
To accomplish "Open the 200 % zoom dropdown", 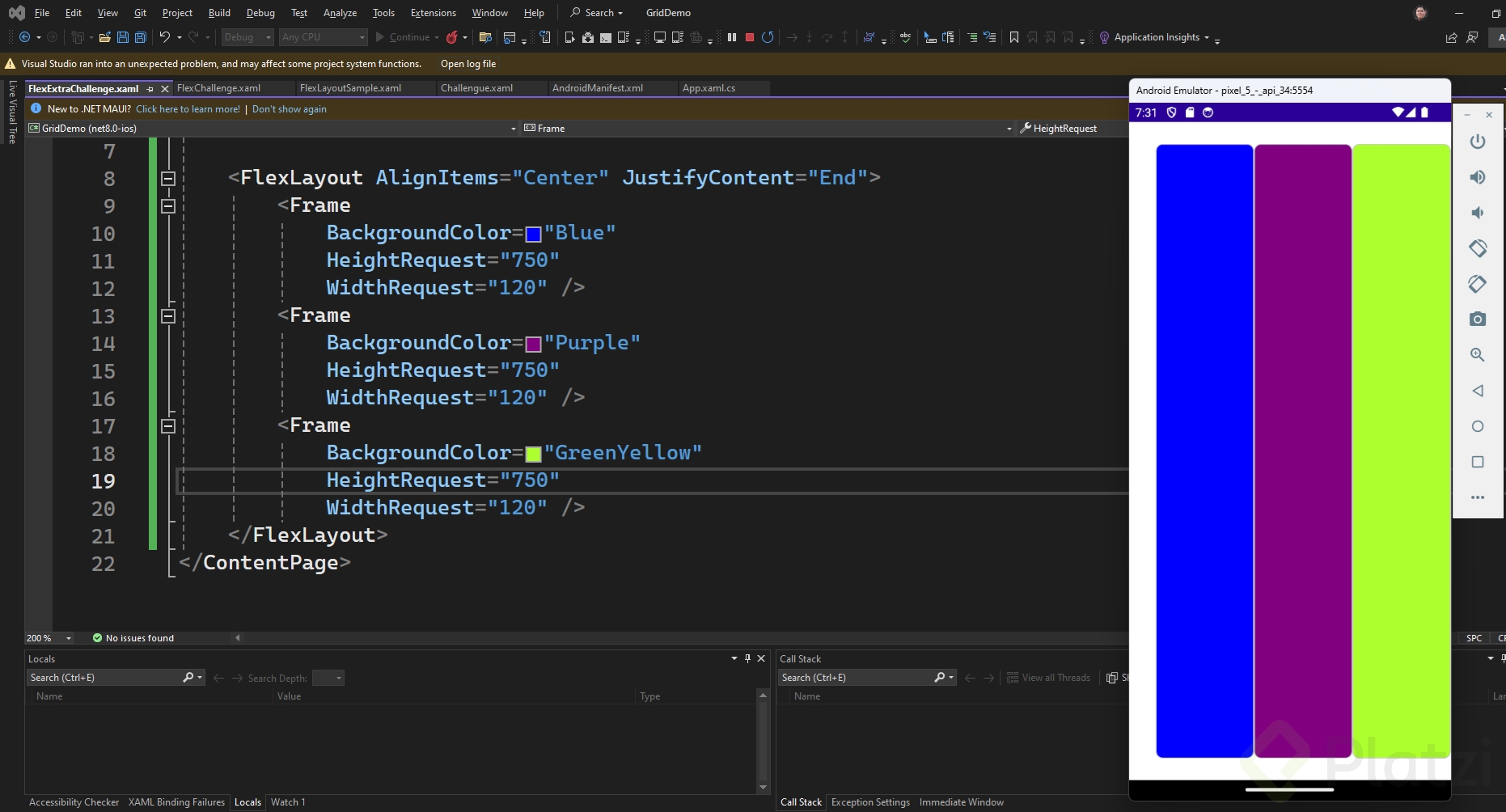I will (x=69, y=638).
